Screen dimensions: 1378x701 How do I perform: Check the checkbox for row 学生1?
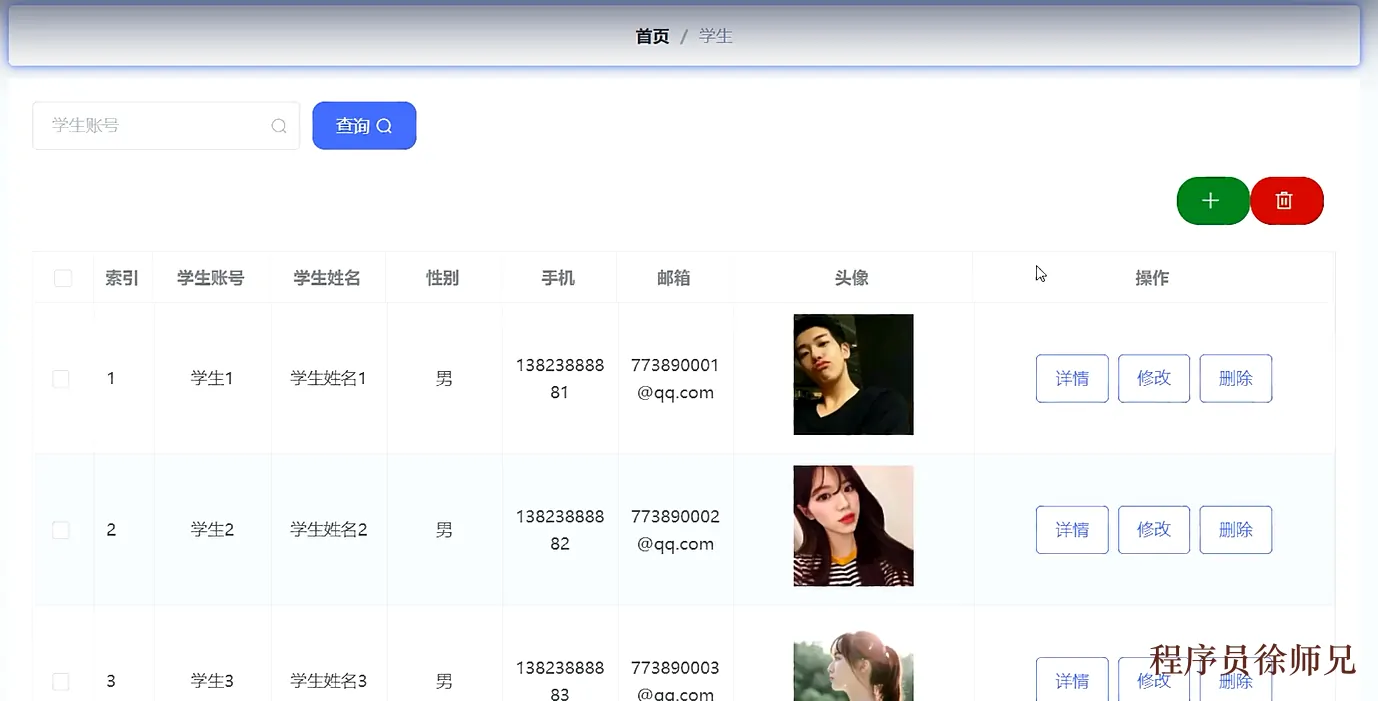click(61, 379)
